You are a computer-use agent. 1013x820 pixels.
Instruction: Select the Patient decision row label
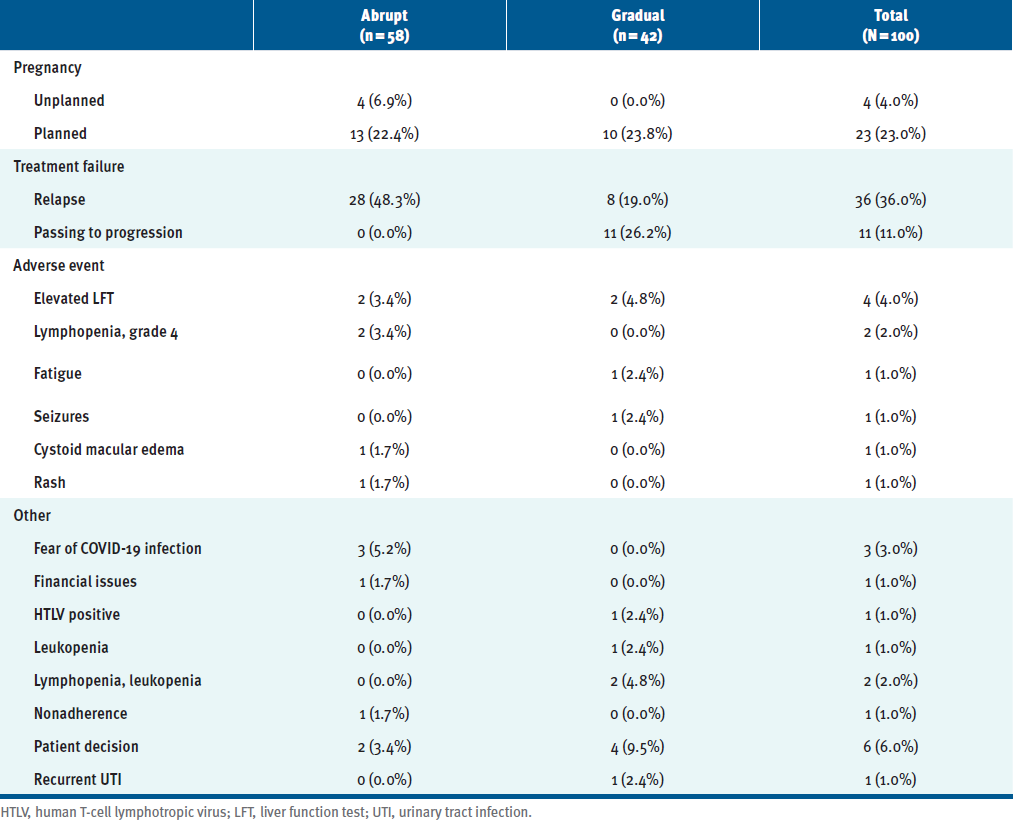(86, 746)
